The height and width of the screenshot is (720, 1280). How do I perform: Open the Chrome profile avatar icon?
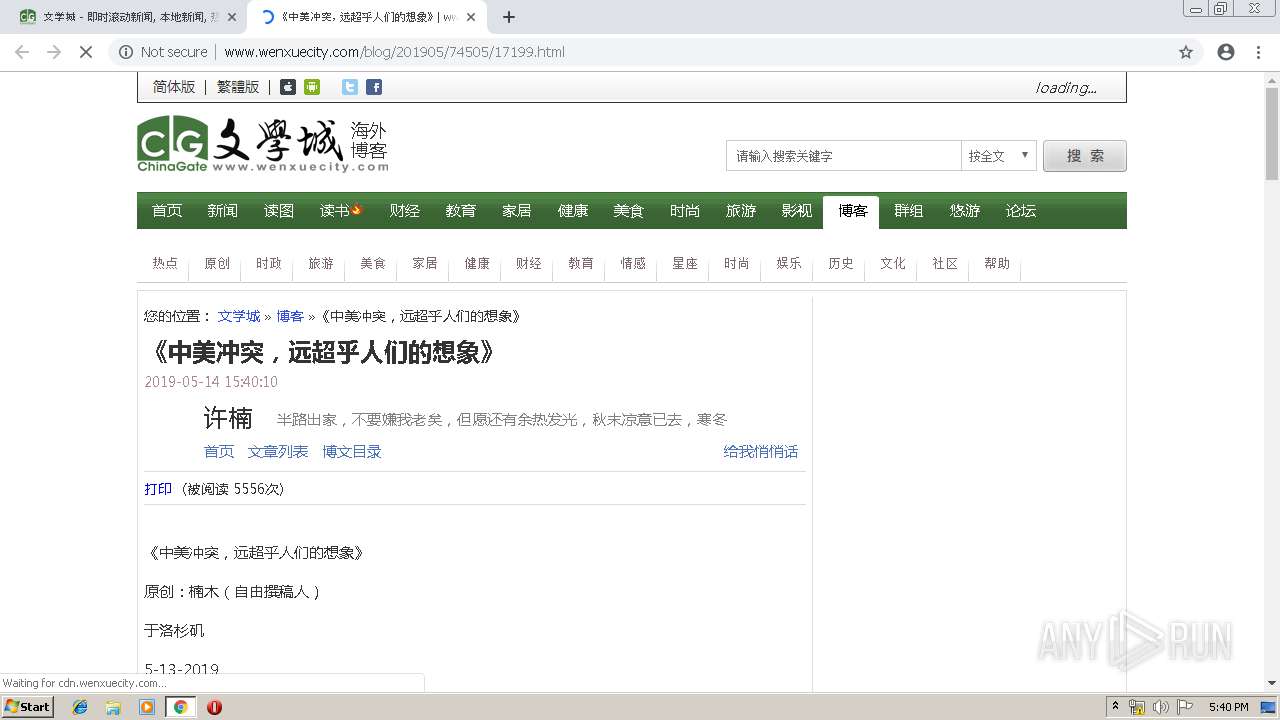coord(1226,52)
